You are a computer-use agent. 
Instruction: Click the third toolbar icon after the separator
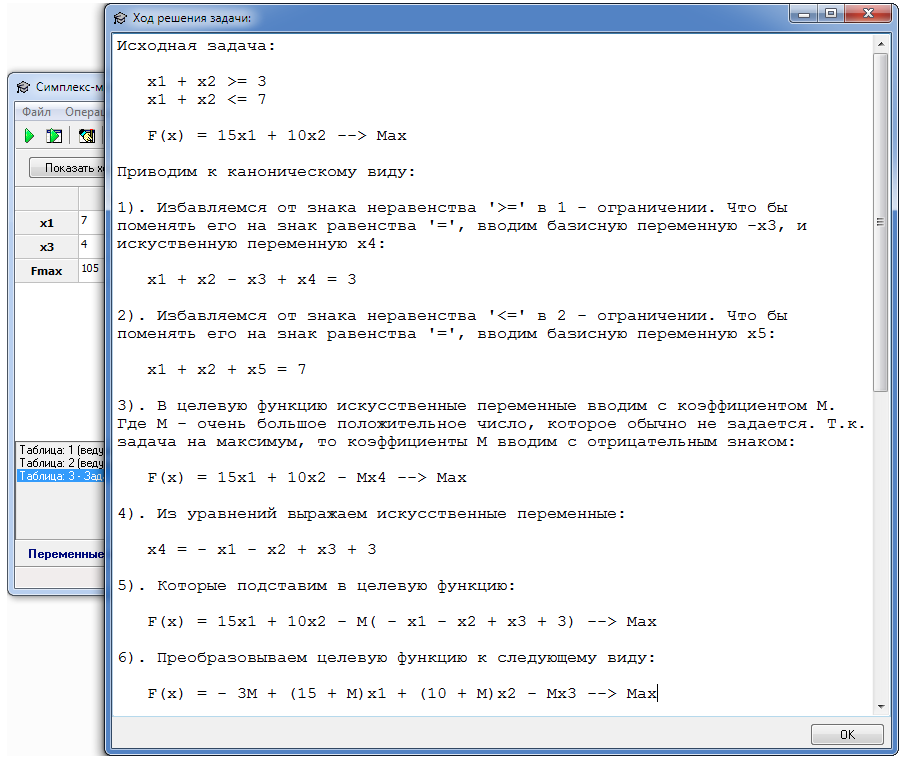click(87, 136)
